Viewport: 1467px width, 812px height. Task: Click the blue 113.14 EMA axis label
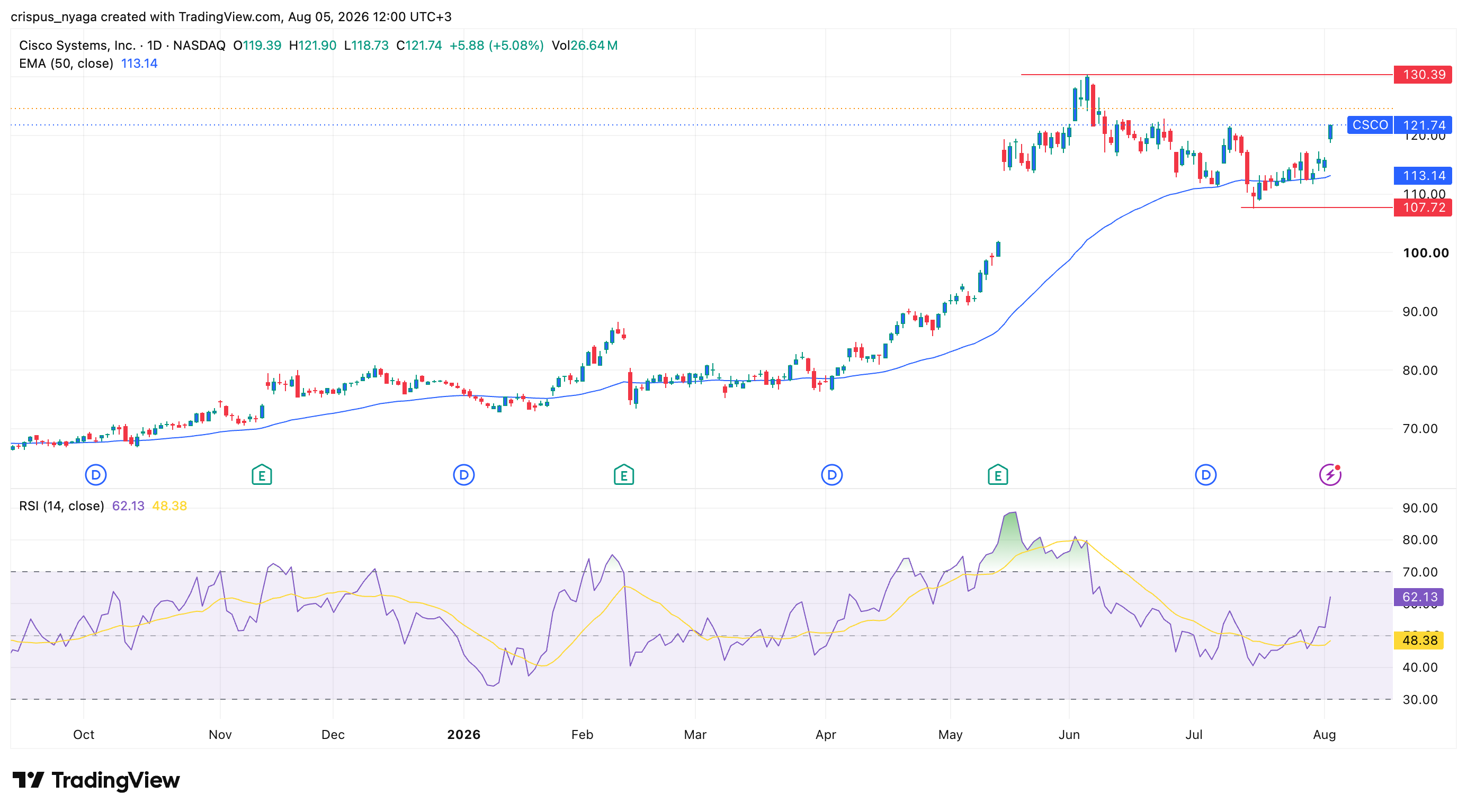(1423, 176)
